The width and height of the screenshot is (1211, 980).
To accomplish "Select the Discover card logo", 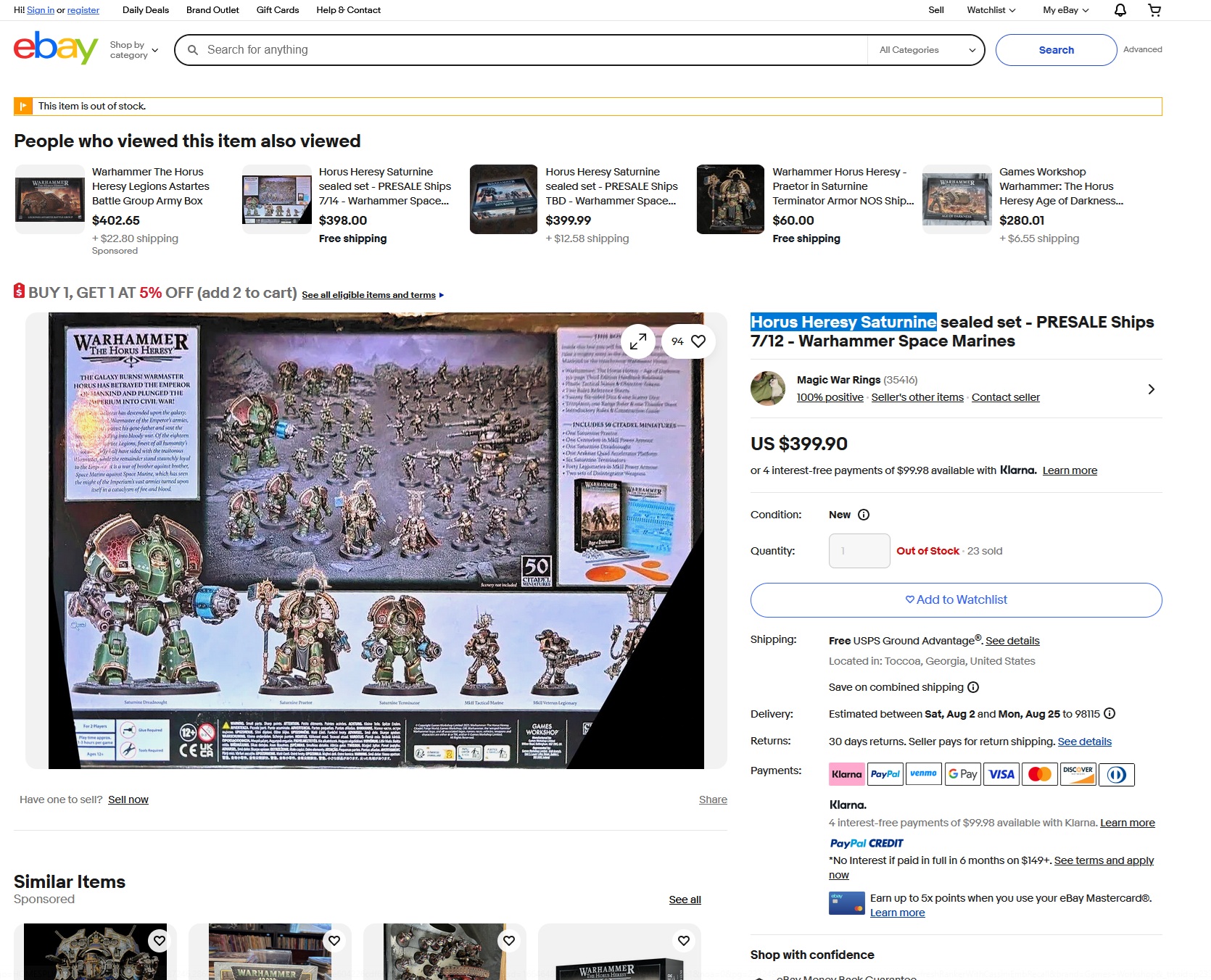I will point(1078,774).
